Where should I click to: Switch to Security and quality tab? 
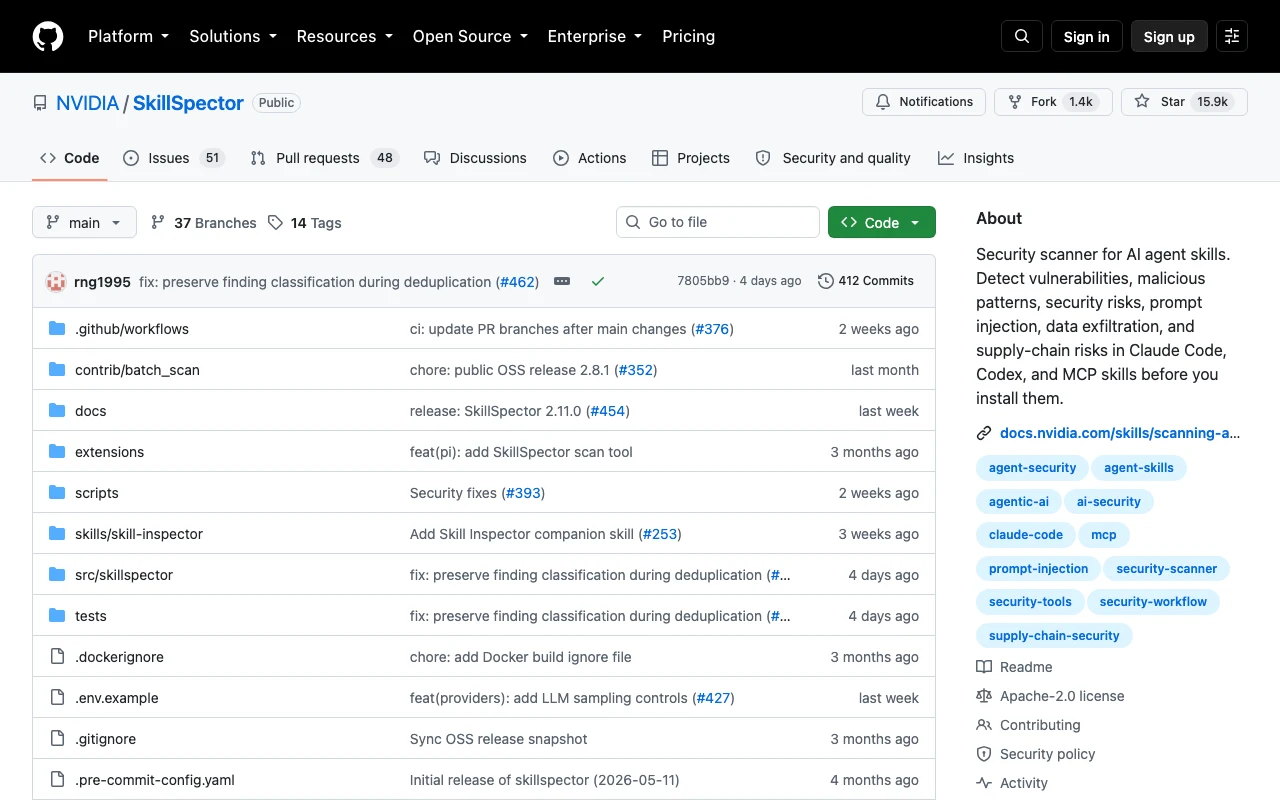(833, 158)
